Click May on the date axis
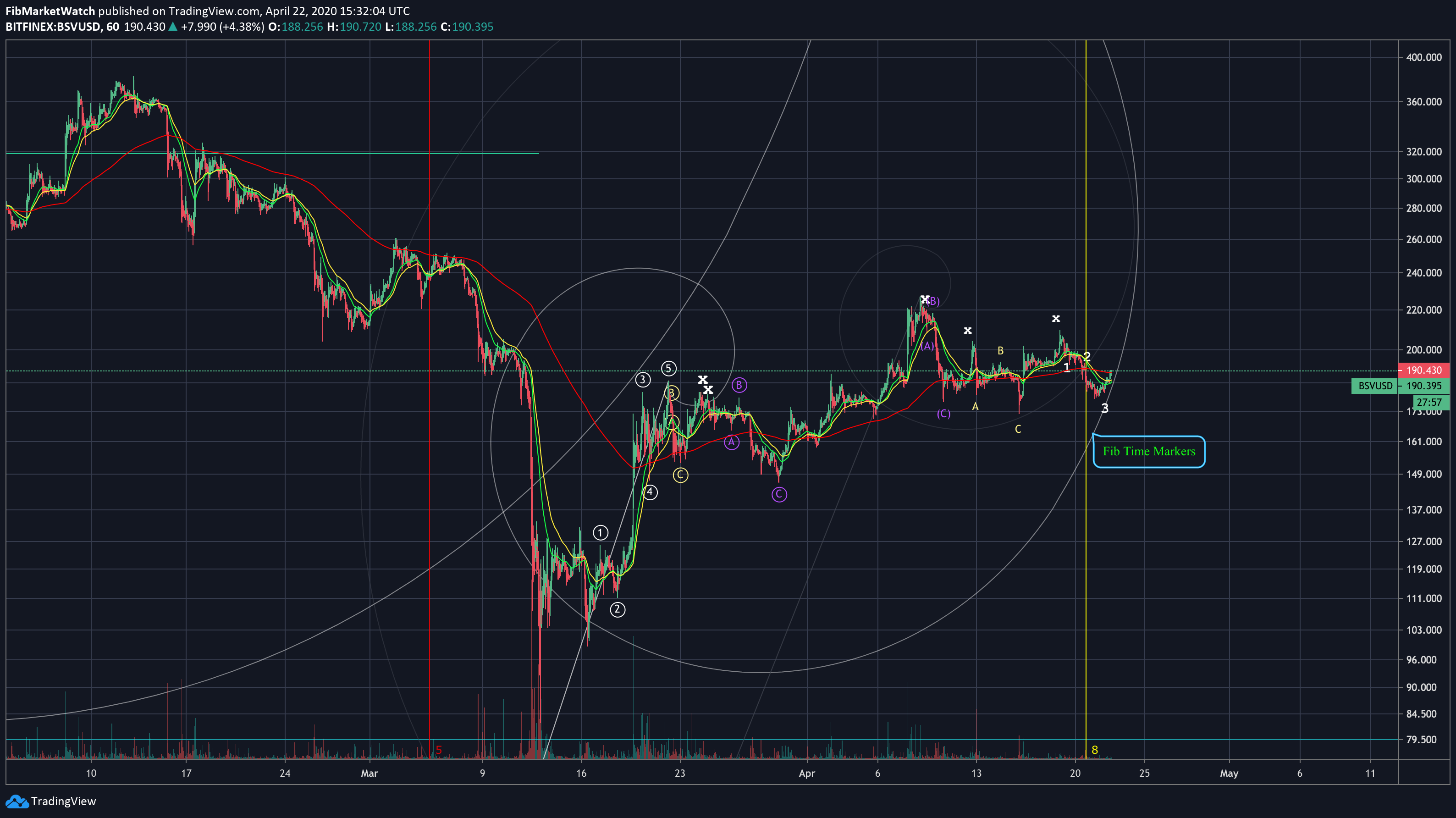 [1229, 774]
